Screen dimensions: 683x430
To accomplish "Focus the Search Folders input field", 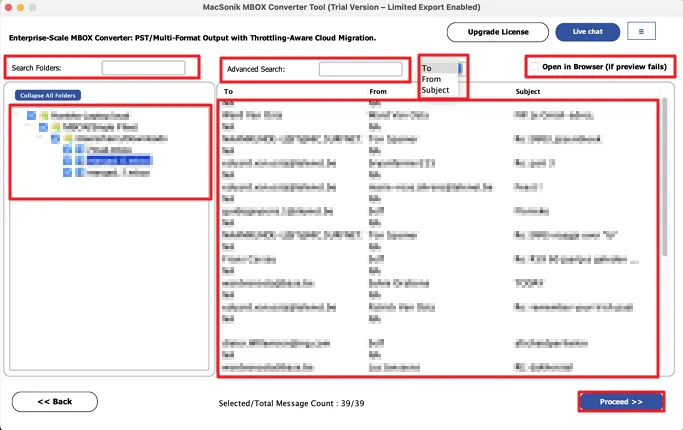I will coord(143,68).
